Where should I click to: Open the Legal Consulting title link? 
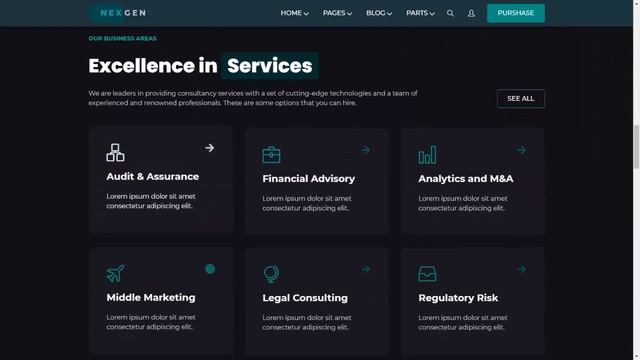305,298
